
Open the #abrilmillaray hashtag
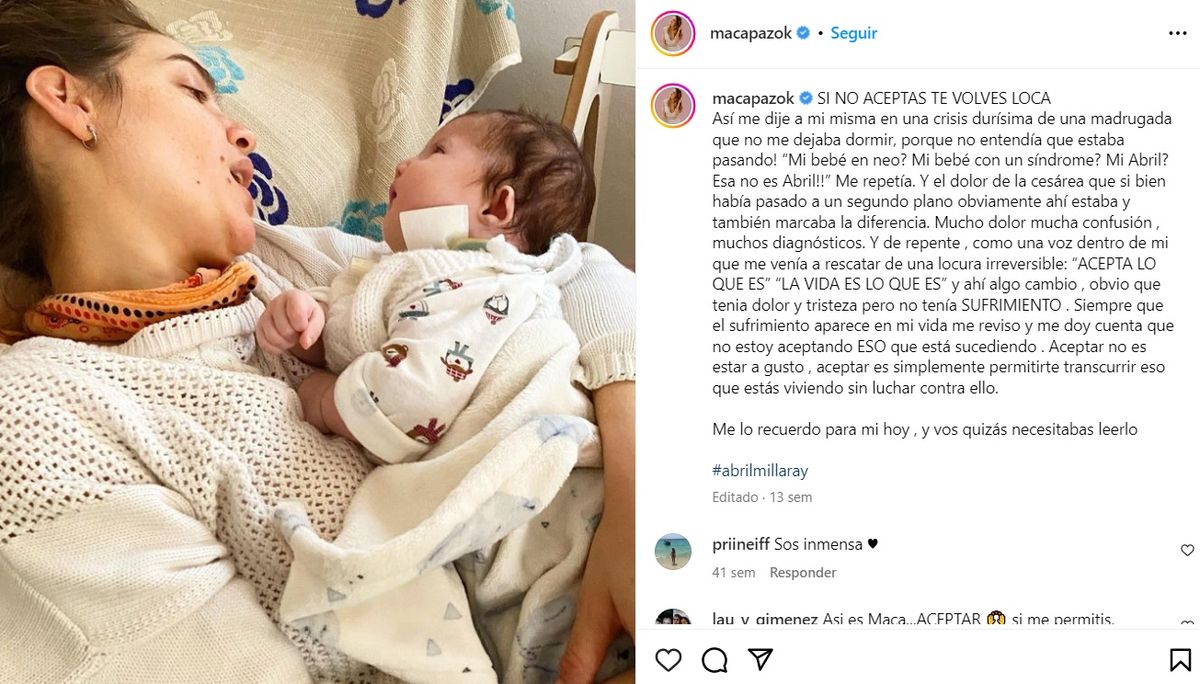pyautogui.click(x=760, y=471)
